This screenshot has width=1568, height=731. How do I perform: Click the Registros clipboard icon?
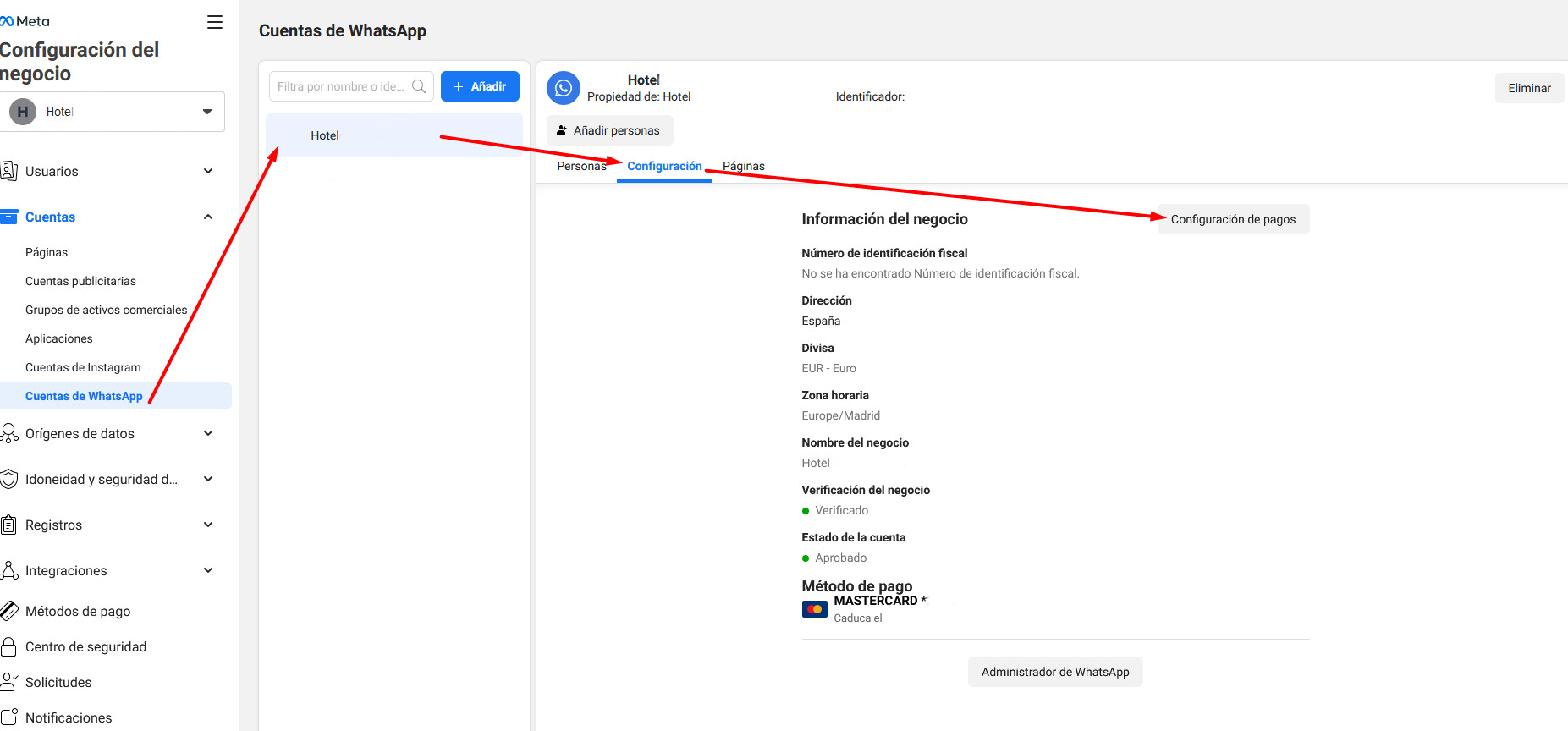[x=9, y=525]
